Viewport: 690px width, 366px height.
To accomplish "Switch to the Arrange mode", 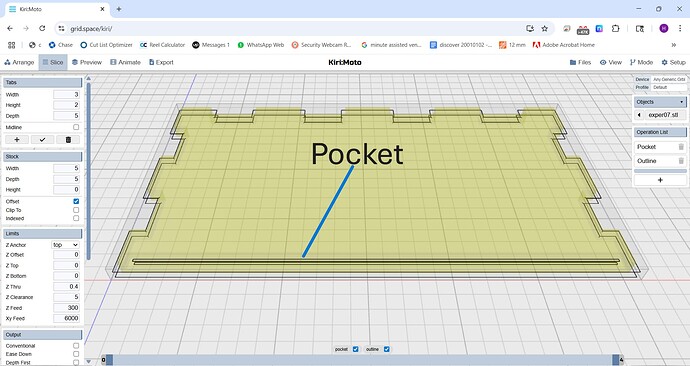I will 19,62.
